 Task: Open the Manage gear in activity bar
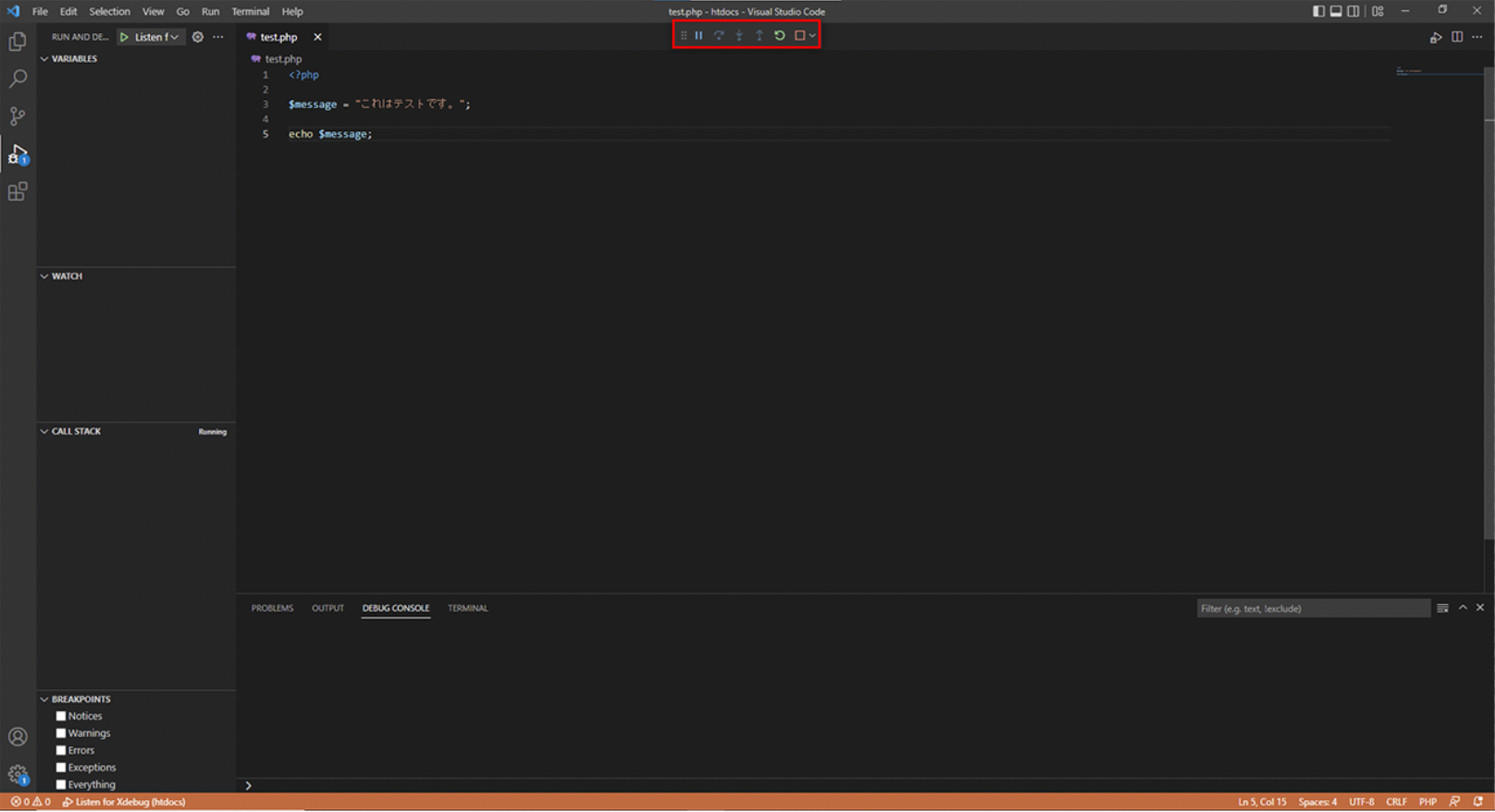pyautogui.click(x=18, y=775)
